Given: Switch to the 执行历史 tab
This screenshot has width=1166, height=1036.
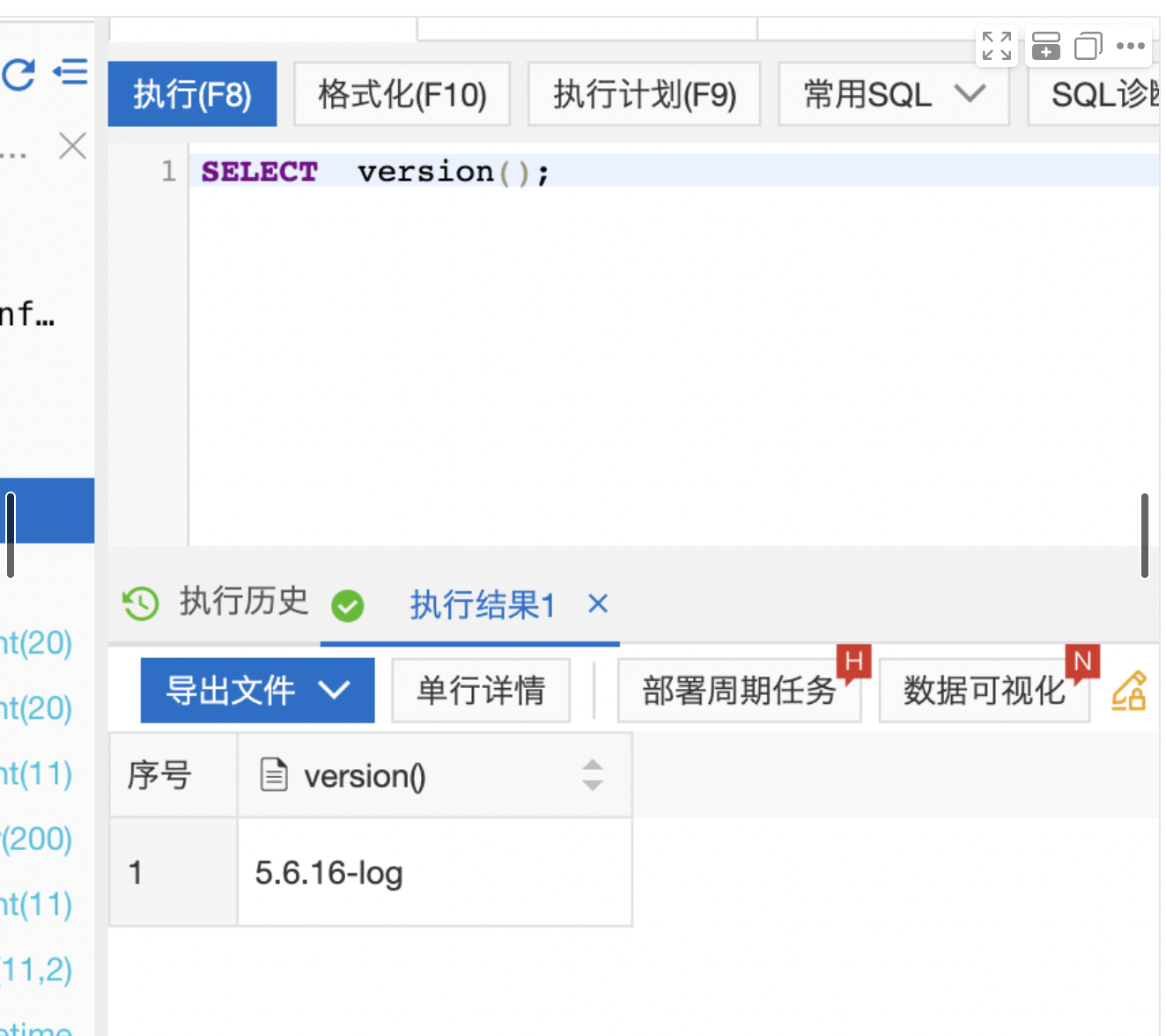Looking at the screenshot, I should click(243, 603).
